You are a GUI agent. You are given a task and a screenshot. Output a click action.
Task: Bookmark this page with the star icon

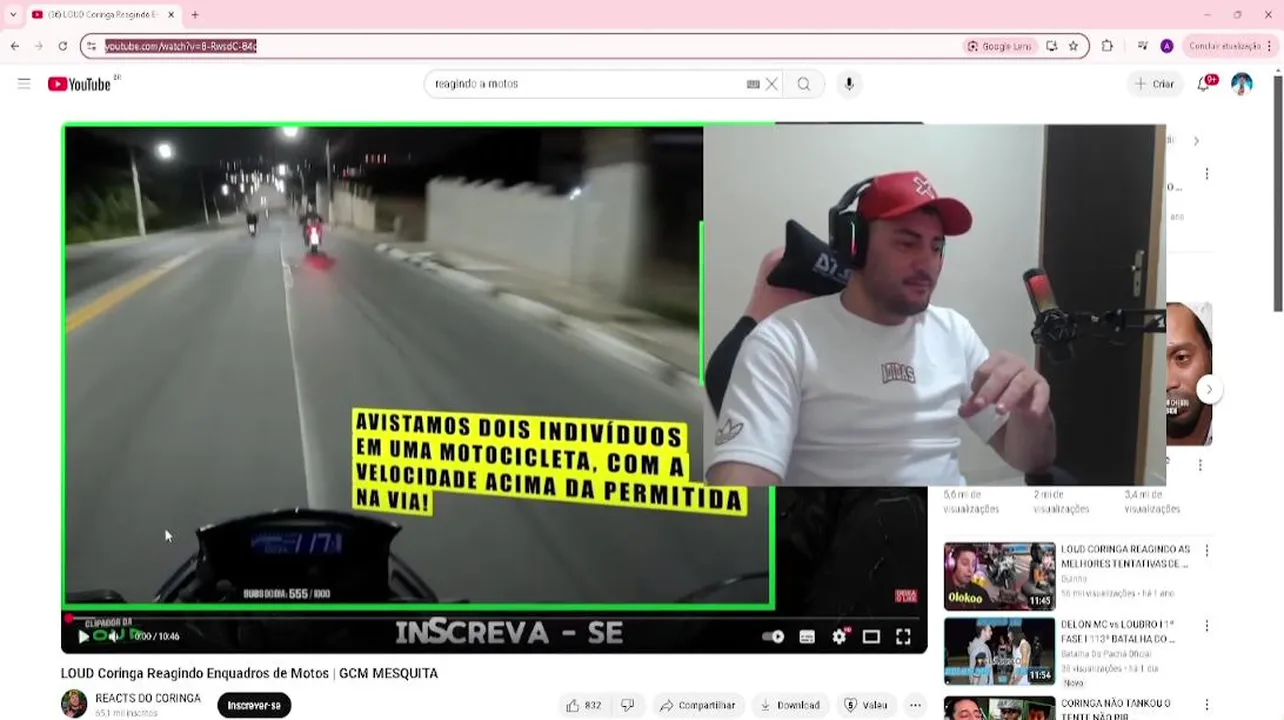pos(1073,46)
